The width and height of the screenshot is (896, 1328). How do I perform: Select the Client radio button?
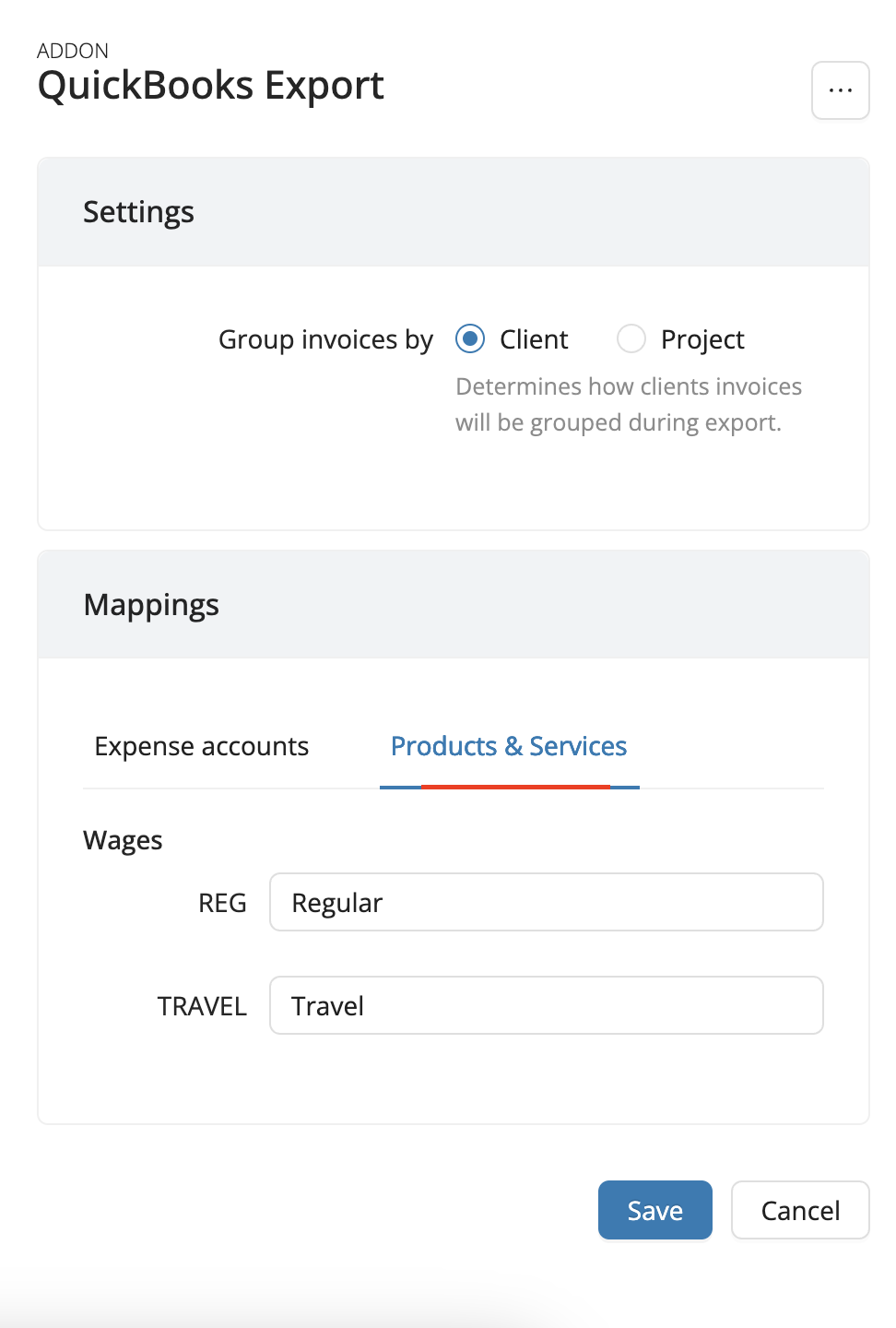pos(470,339)
